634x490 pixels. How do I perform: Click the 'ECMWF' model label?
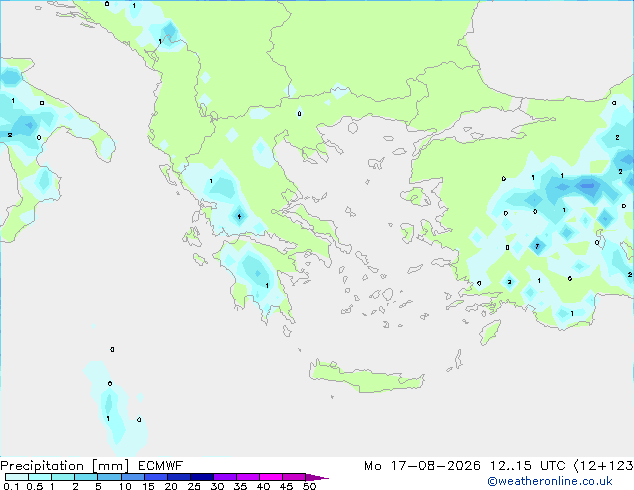[161, 466]
